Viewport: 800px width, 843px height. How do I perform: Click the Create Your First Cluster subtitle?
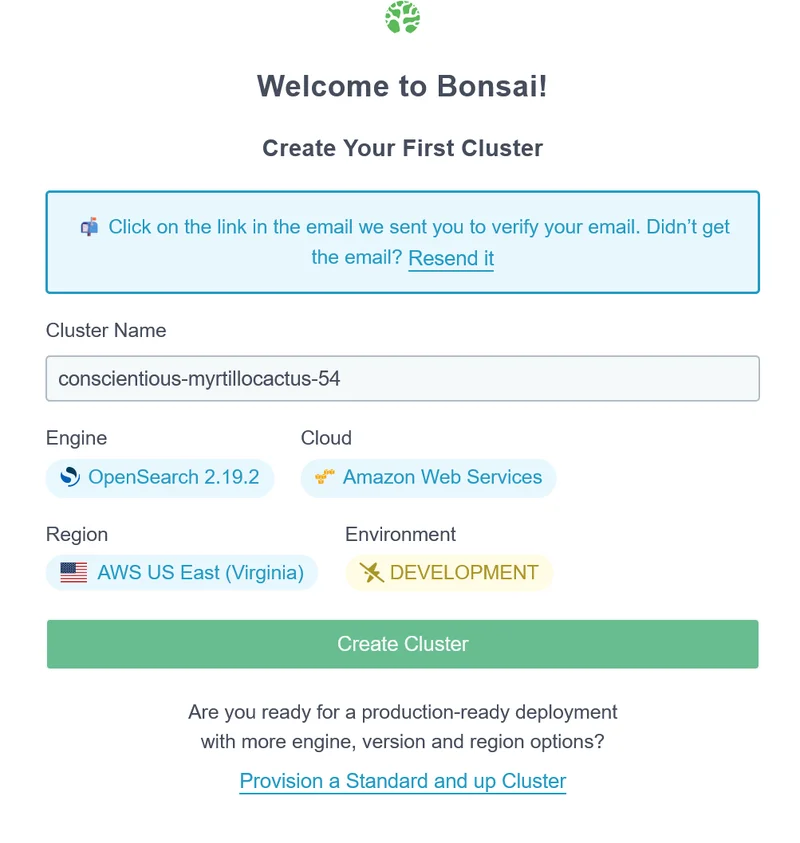401,148
